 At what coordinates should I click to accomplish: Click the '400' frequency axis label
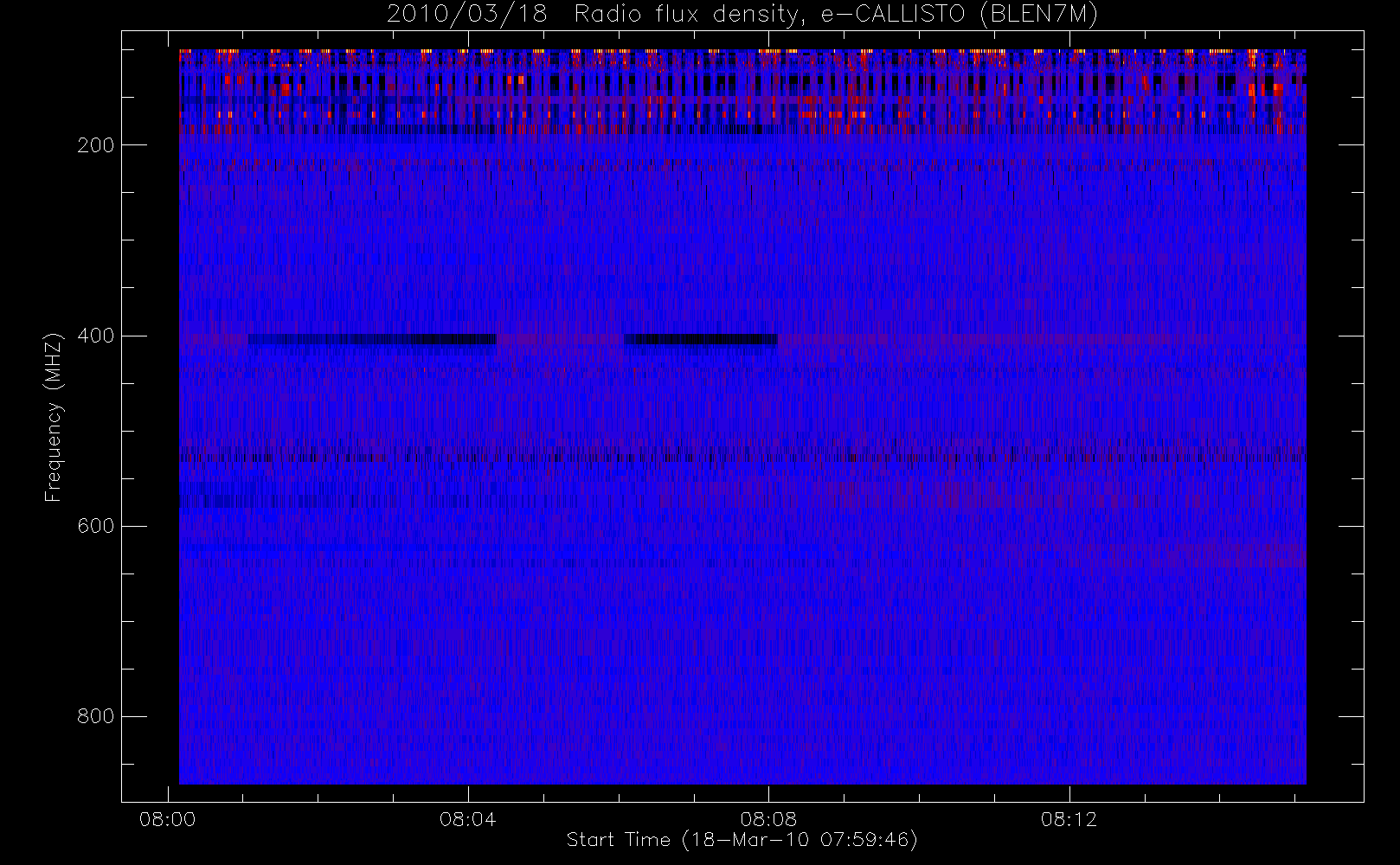[96, 336]
